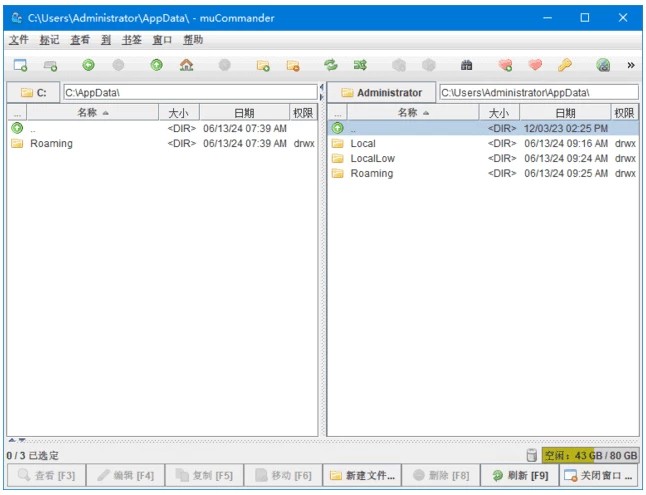Image resolution: width=646 pixels, height=495 pixels.
Task: Open the 文件 menu
Action: [x=18, y=40]
